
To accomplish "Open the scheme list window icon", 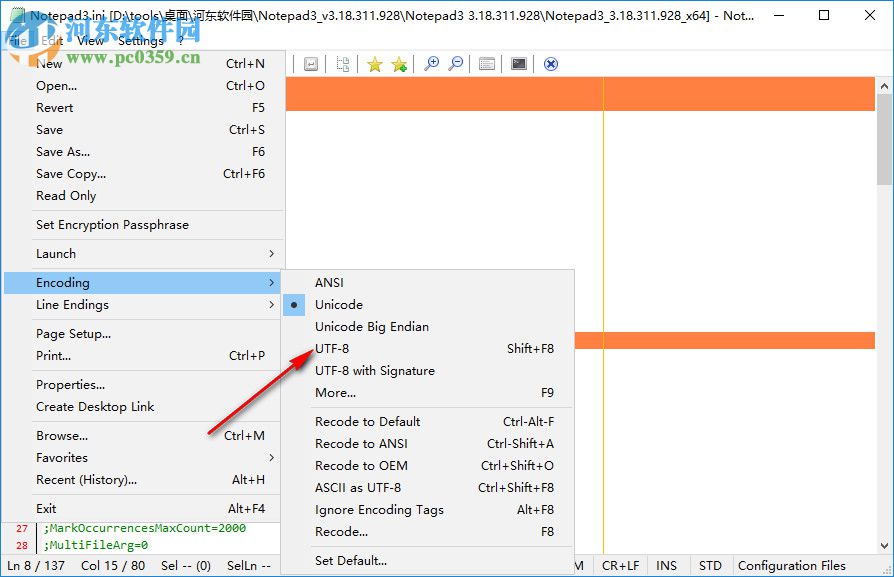I will pyautogui.click(x=487, y=64).
